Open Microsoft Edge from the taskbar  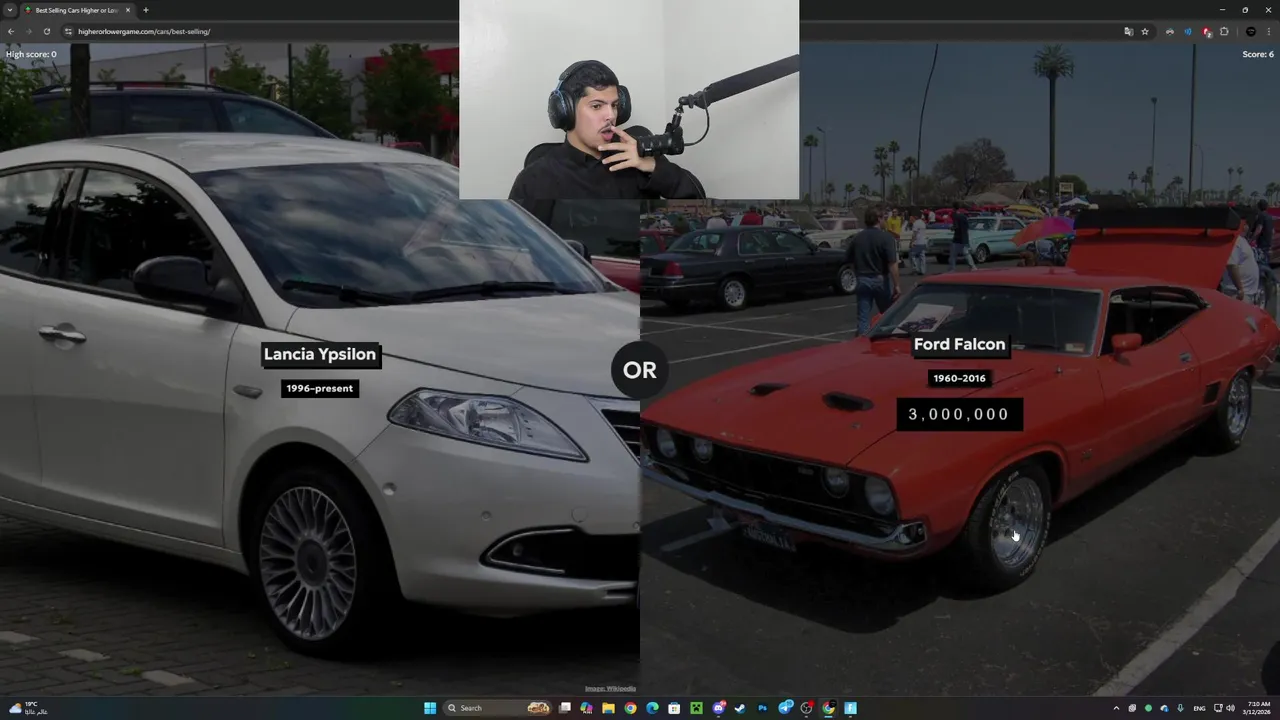tap(652, 708)
